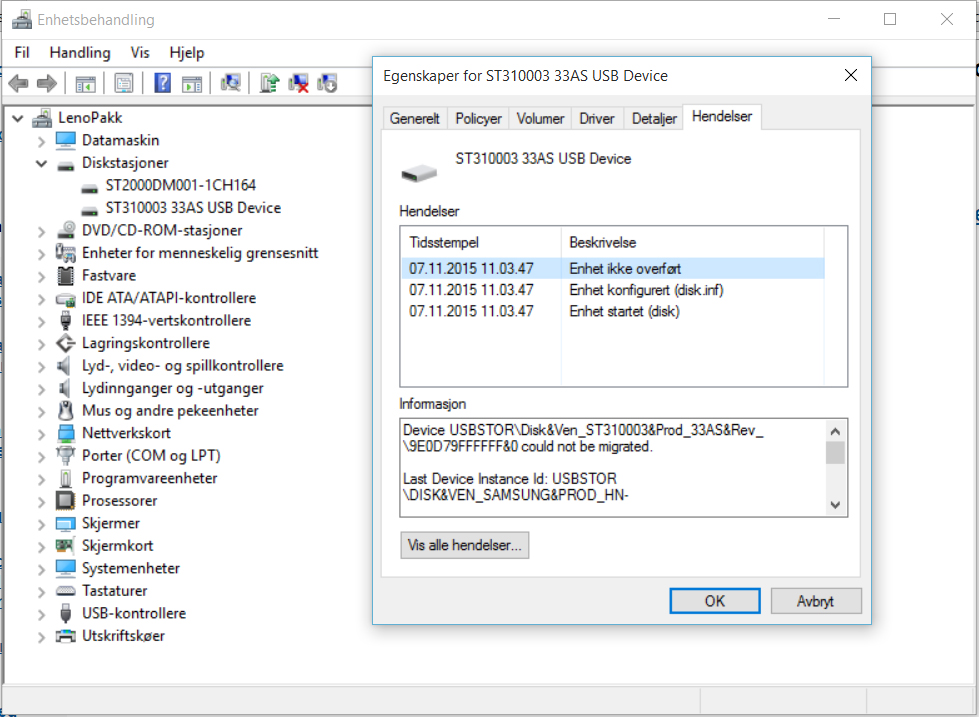Toggle the show/hide console tree toolbar icon

pos(86,82)
